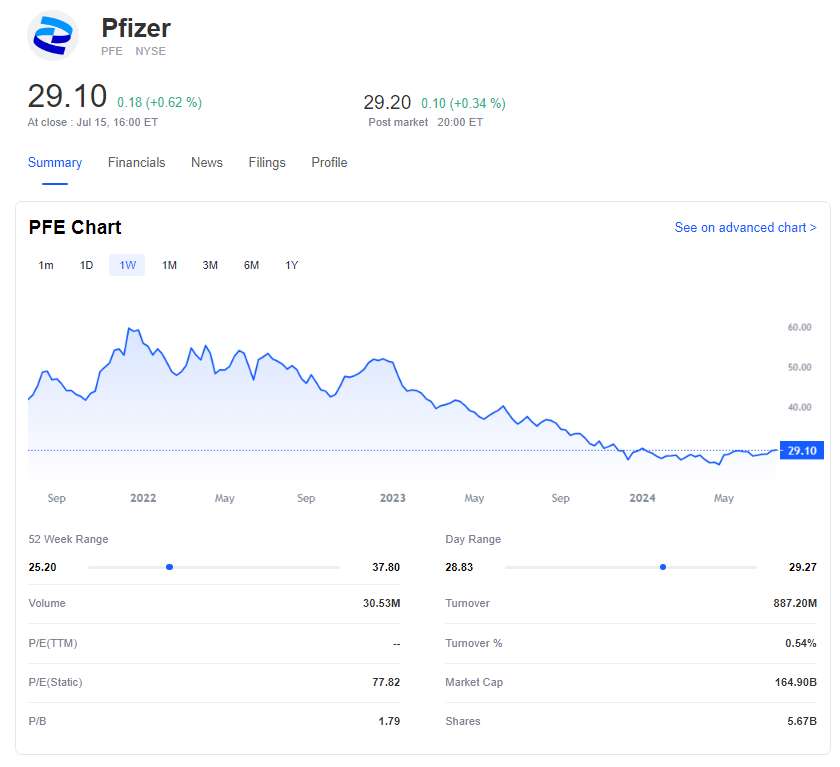The image size is (840, 767).
Task: Open the News tab
Action: (207, 162)
